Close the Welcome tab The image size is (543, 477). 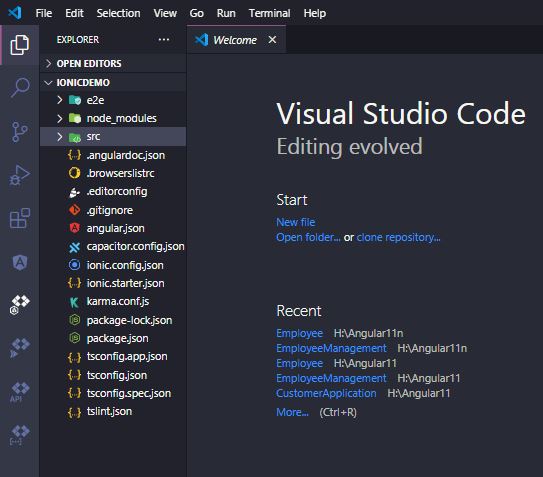coord(272,40)
